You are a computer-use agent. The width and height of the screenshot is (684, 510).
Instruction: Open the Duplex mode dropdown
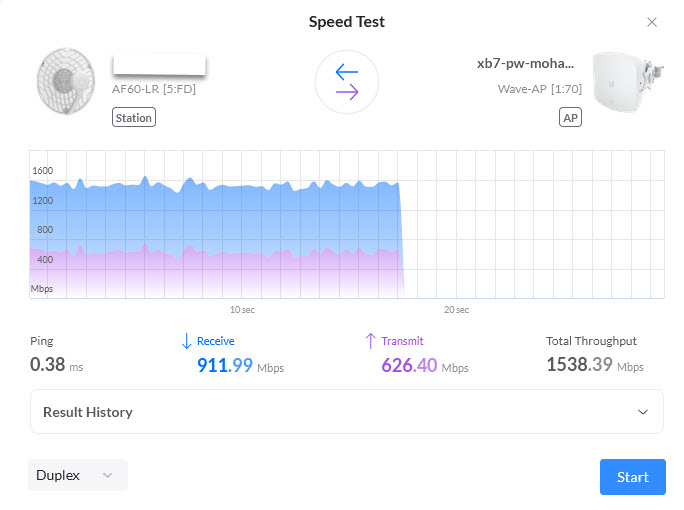tap(78, 475)
